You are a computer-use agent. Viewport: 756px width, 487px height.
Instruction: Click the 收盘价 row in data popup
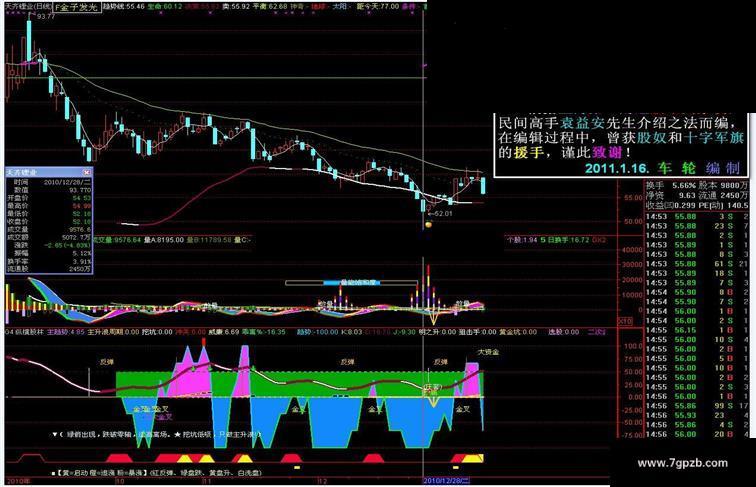click(49, 221)
